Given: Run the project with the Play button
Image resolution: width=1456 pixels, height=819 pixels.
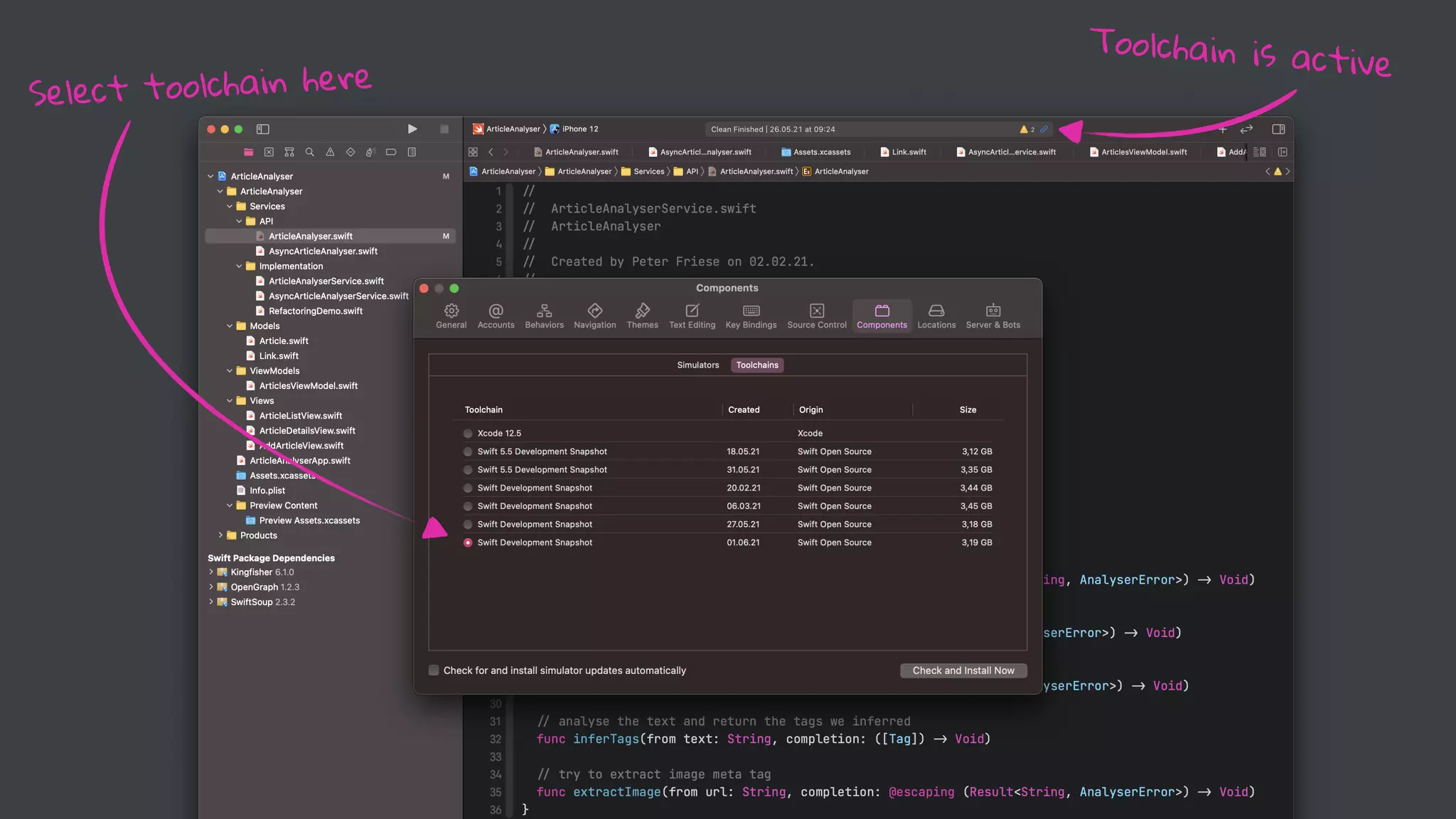Looking at the screenshot, I should pyautogui.click(x=412, y=129).
